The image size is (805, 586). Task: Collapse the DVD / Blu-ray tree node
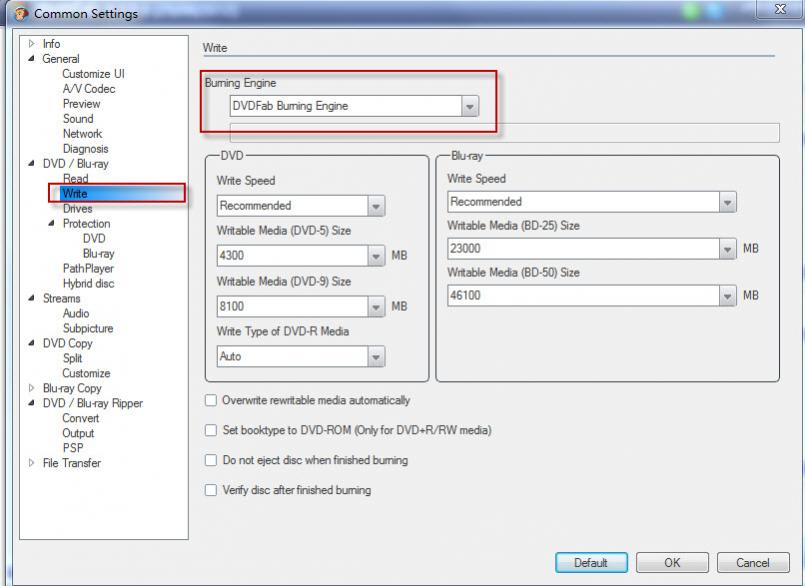tap(32, 163)
